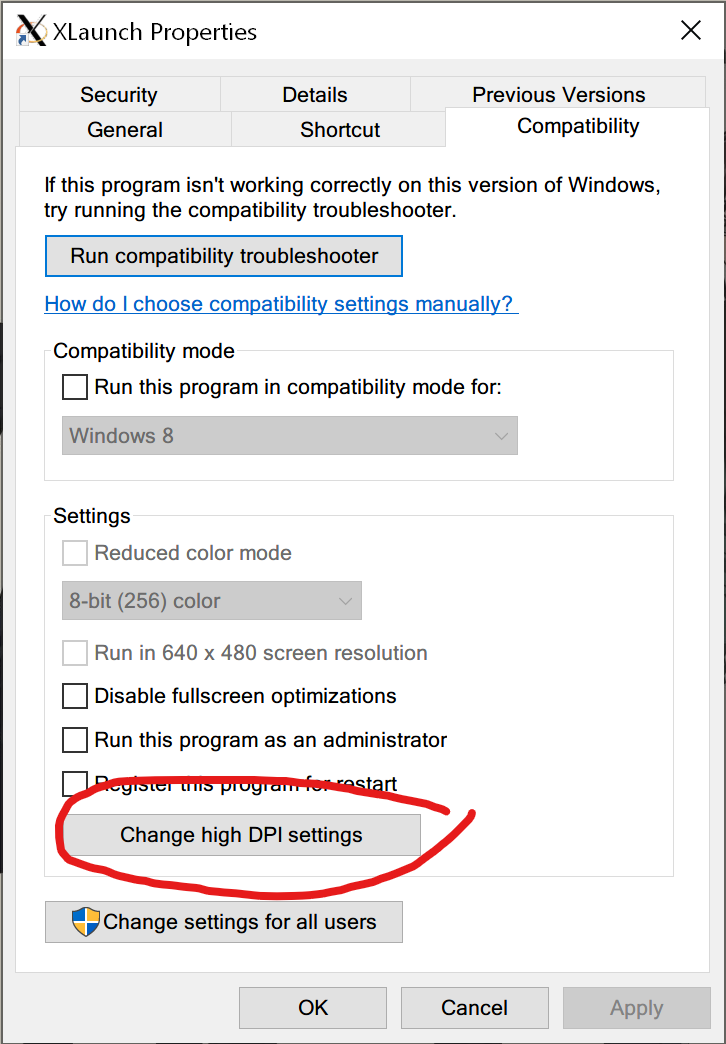This screenshot has height=1044, width=726.
Task: Select the Previous Versions tab
Action: pyautogui.click(x=558, y=95)
